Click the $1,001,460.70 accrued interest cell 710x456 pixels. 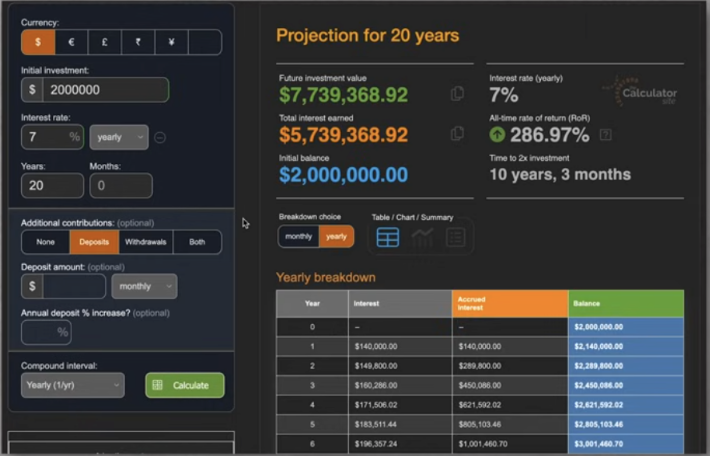point(510,444)
